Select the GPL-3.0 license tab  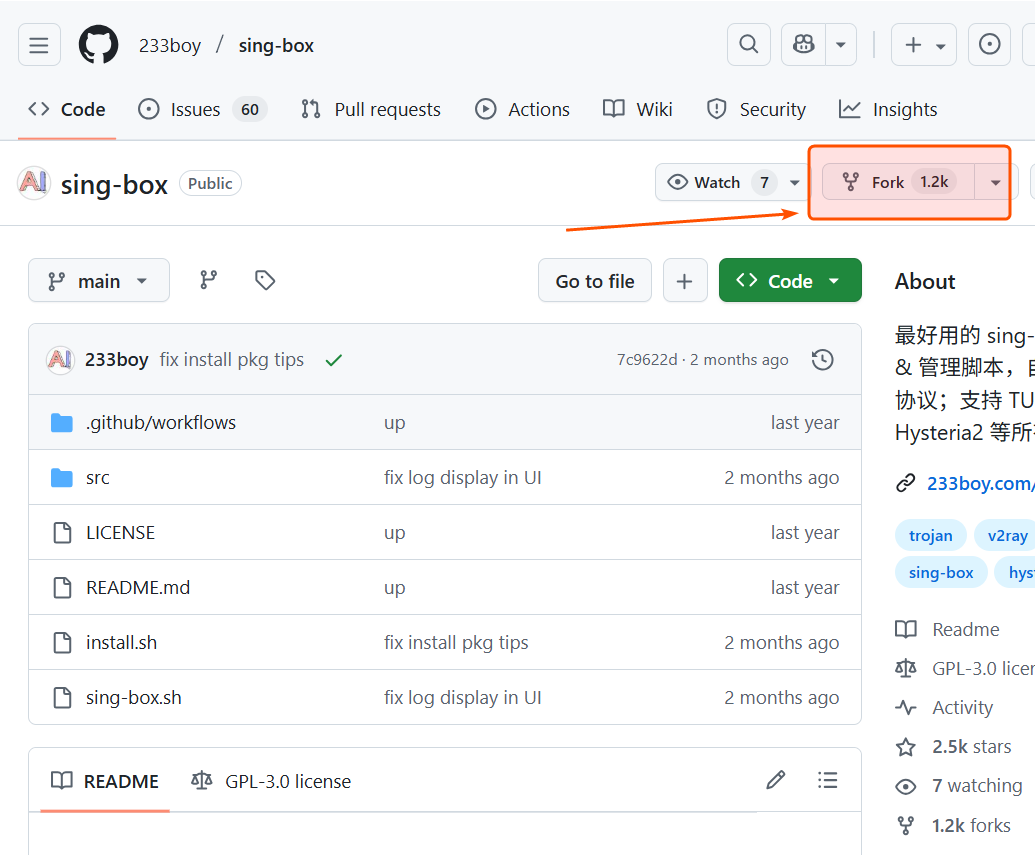(x=271, y=781)
